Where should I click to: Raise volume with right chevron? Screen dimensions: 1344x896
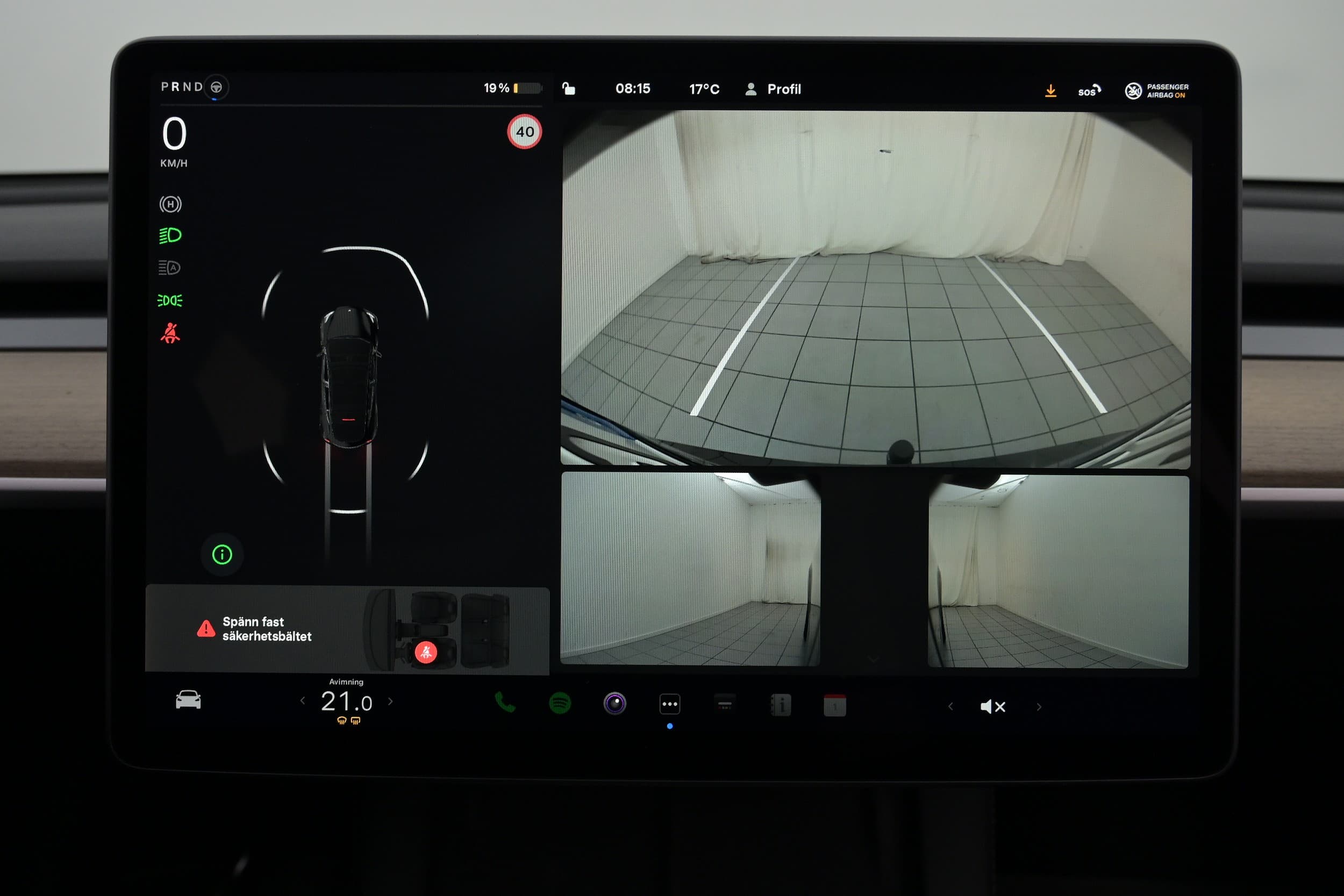coord(1039,707)
